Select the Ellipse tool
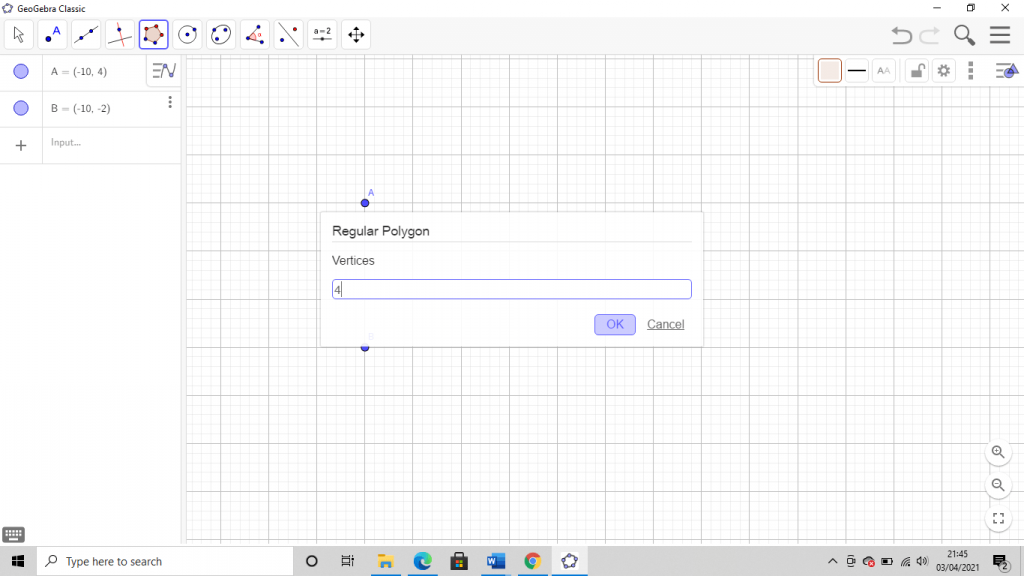1024x576 pixels. (x=220, y=34)
